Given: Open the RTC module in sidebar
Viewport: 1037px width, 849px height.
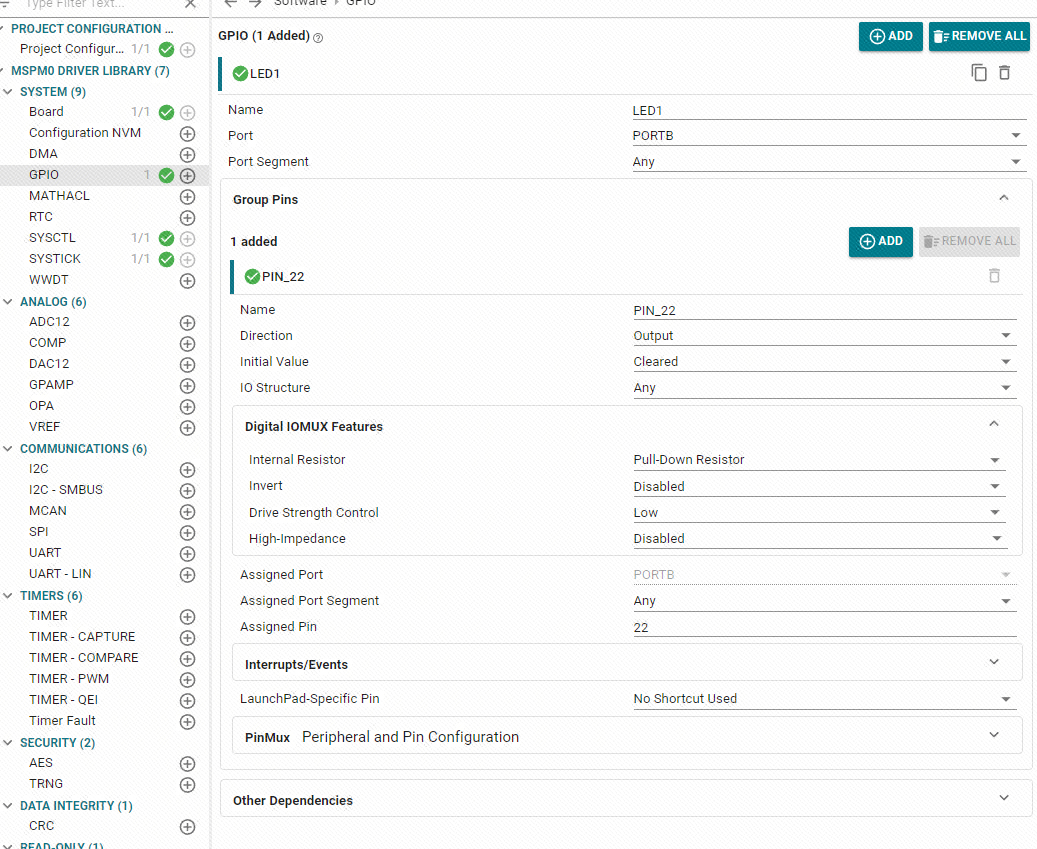Looking at the screenshot, I should (x=41, y=217).
